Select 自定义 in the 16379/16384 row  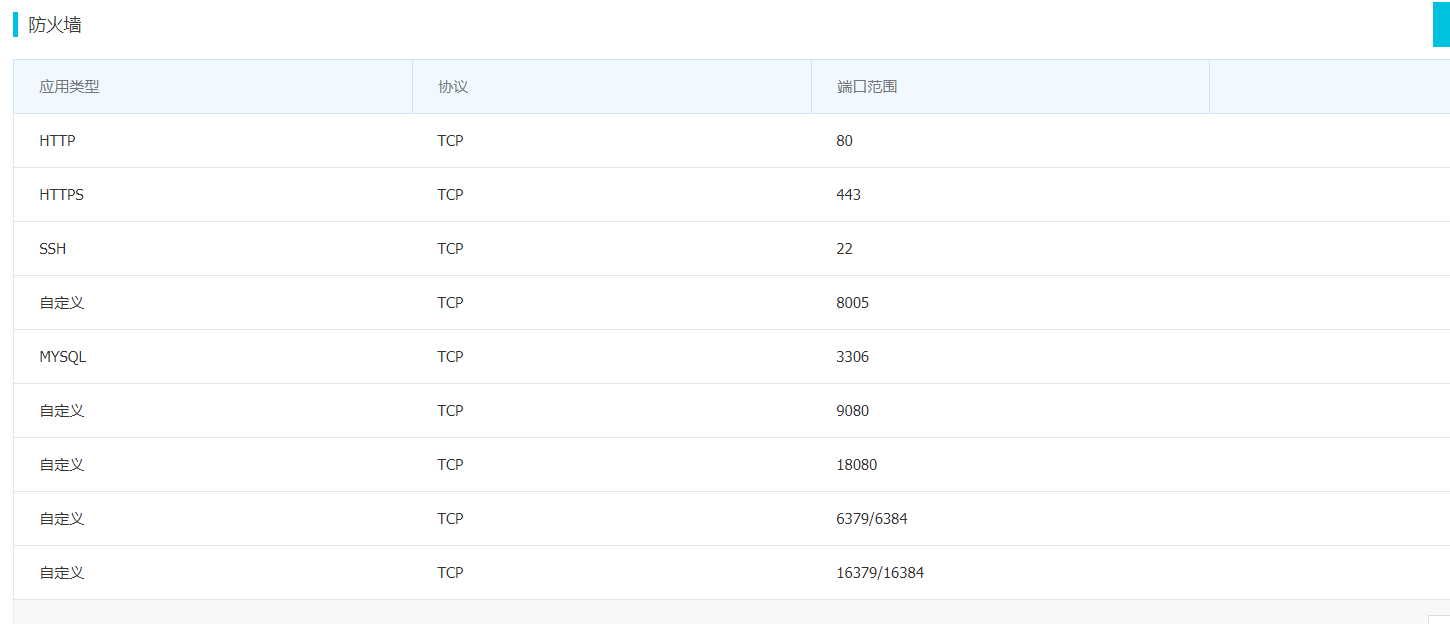(62, 573)
